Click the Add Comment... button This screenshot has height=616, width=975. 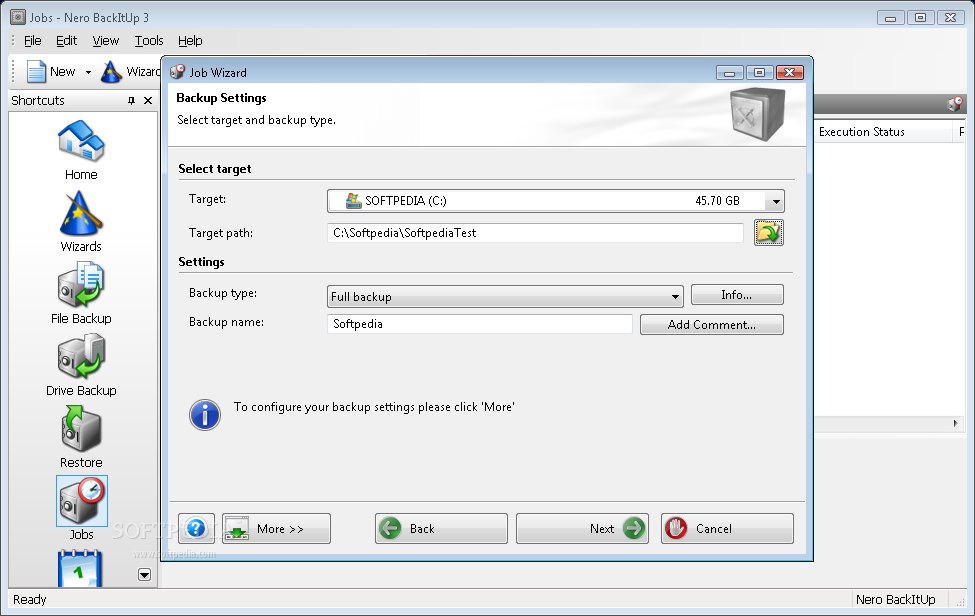coord(712,324)
